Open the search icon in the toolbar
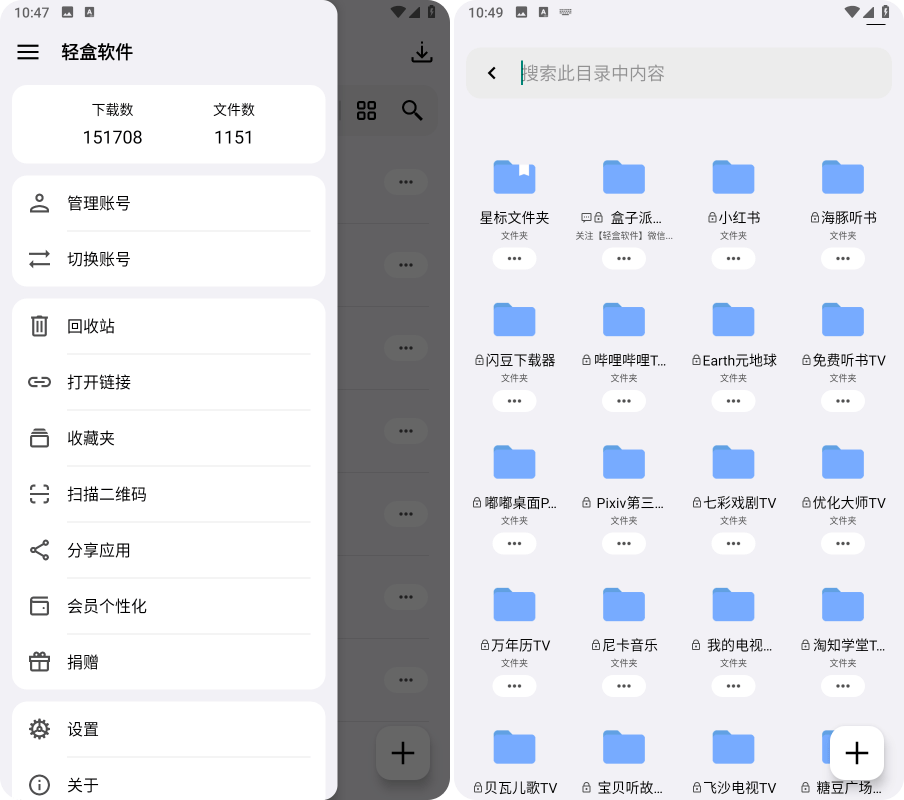 (412, 111)
